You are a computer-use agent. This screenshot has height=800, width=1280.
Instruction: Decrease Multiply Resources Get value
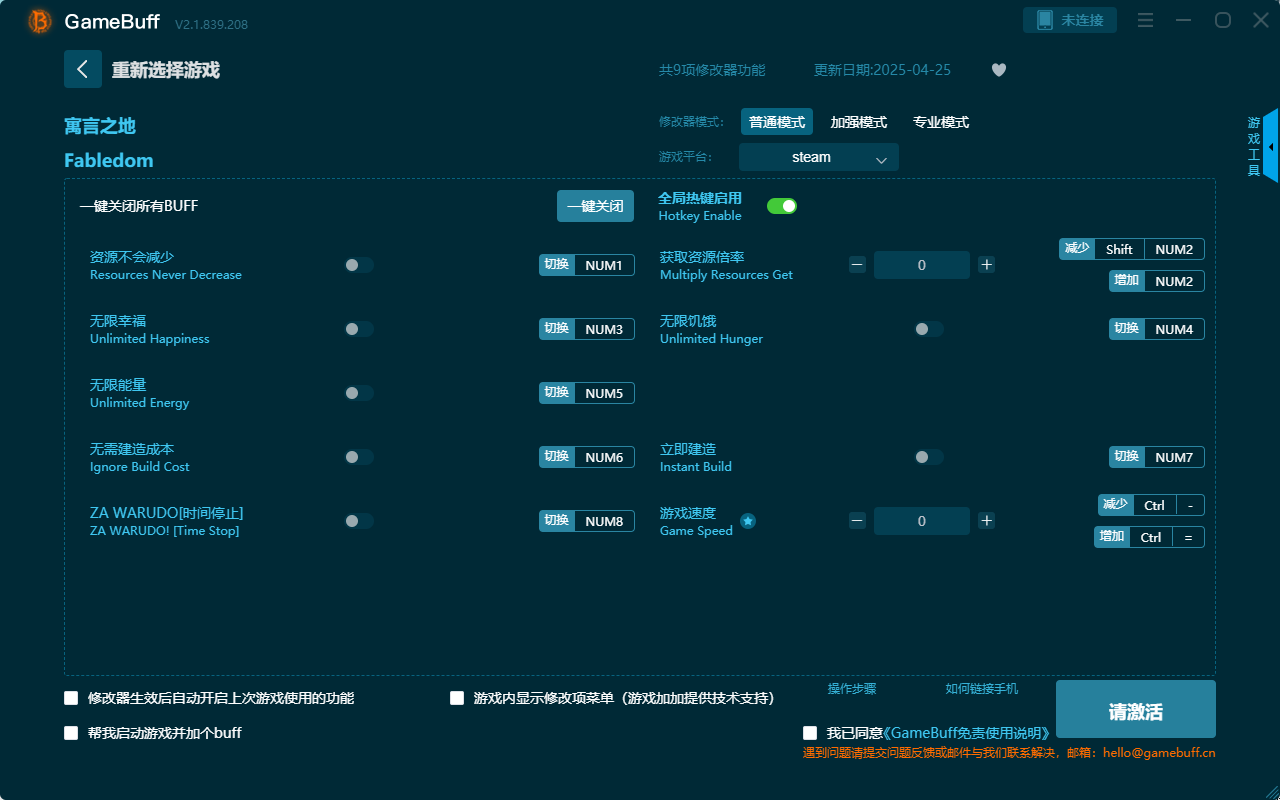point(857,265)
